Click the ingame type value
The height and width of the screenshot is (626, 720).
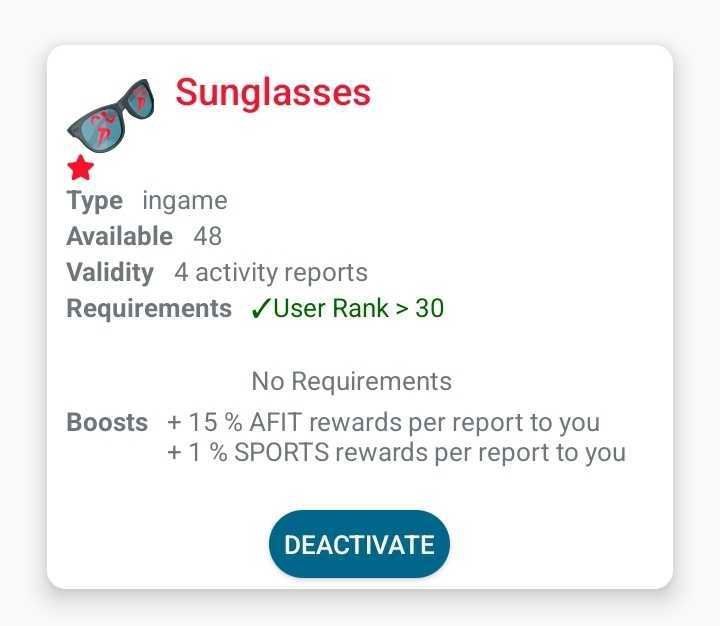pos(185,201)
